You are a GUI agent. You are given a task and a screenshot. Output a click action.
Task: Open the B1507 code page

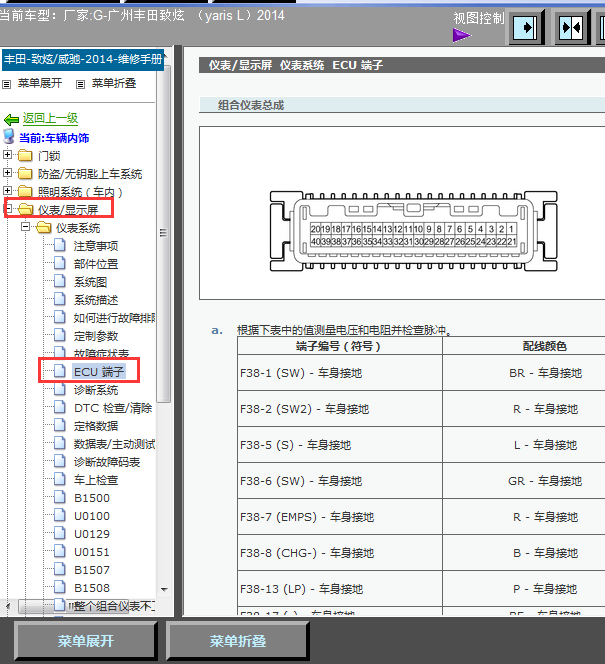point(92,570)
